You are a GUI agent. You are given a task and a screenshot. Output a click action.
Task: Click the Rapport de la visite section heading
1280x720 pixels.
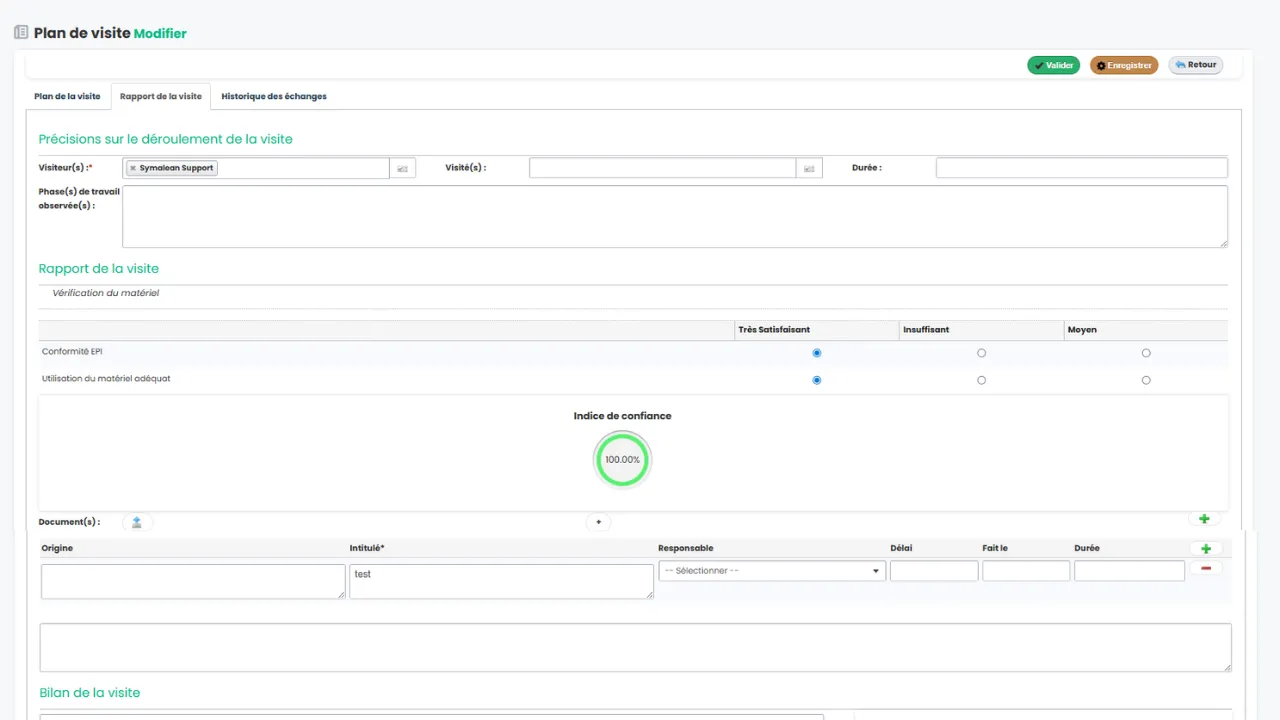(x=99, y=268)
